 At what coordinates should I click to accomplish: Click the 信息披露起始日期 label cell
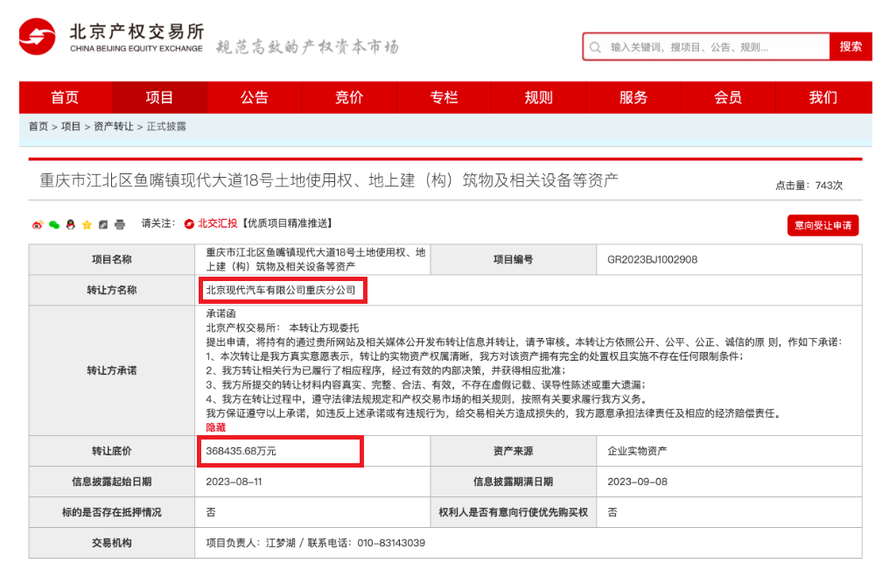(x=112, y=482)
